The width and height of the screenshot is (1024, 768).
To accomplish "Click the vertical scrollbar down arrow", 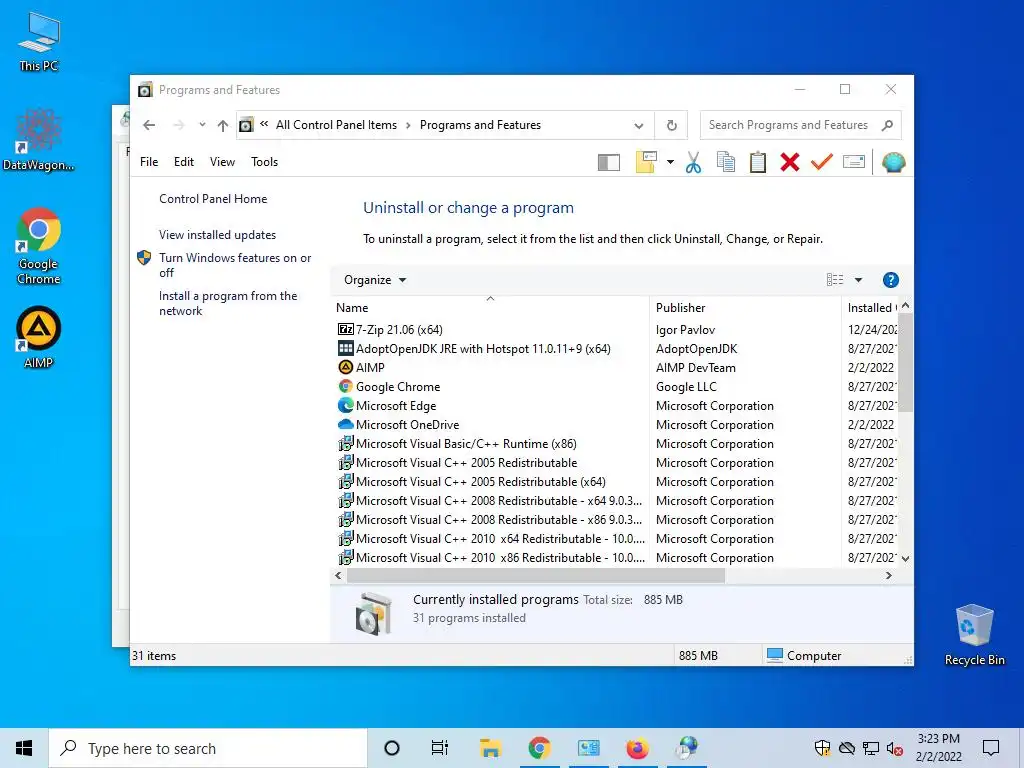I will pos(905,558).
